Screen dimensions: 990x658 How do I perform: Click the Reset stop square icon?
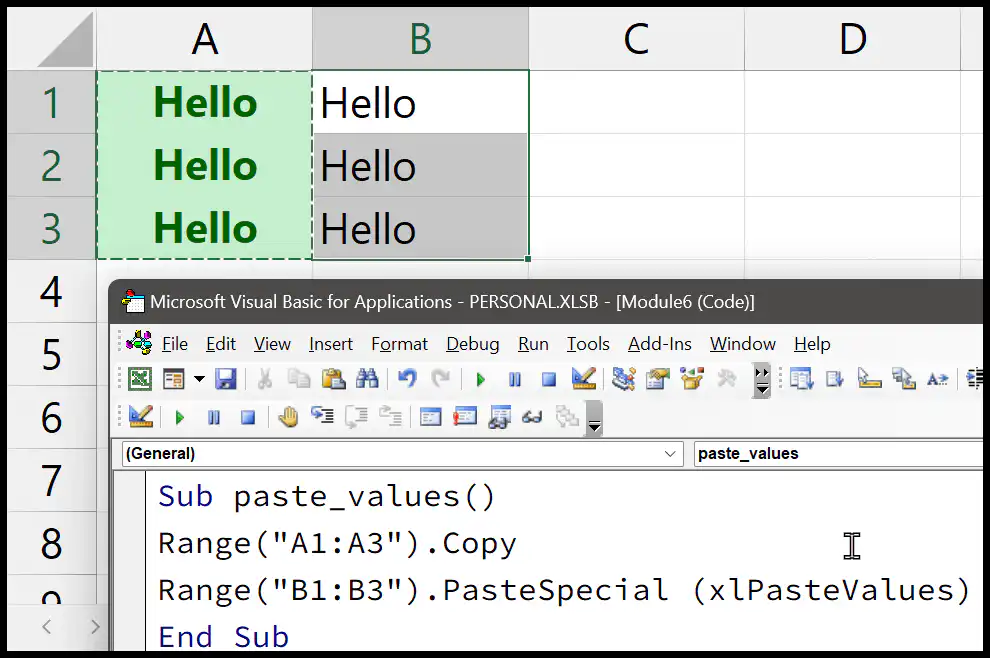click(x=549, y=380)
